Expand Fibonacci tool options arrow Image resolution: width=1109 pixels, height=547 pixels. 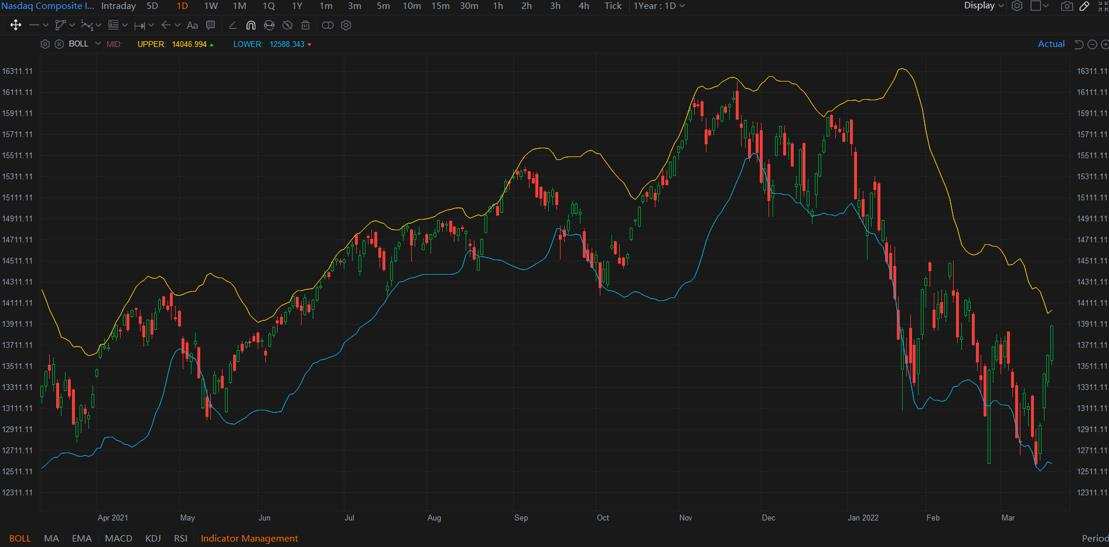[x=125, y=25]
